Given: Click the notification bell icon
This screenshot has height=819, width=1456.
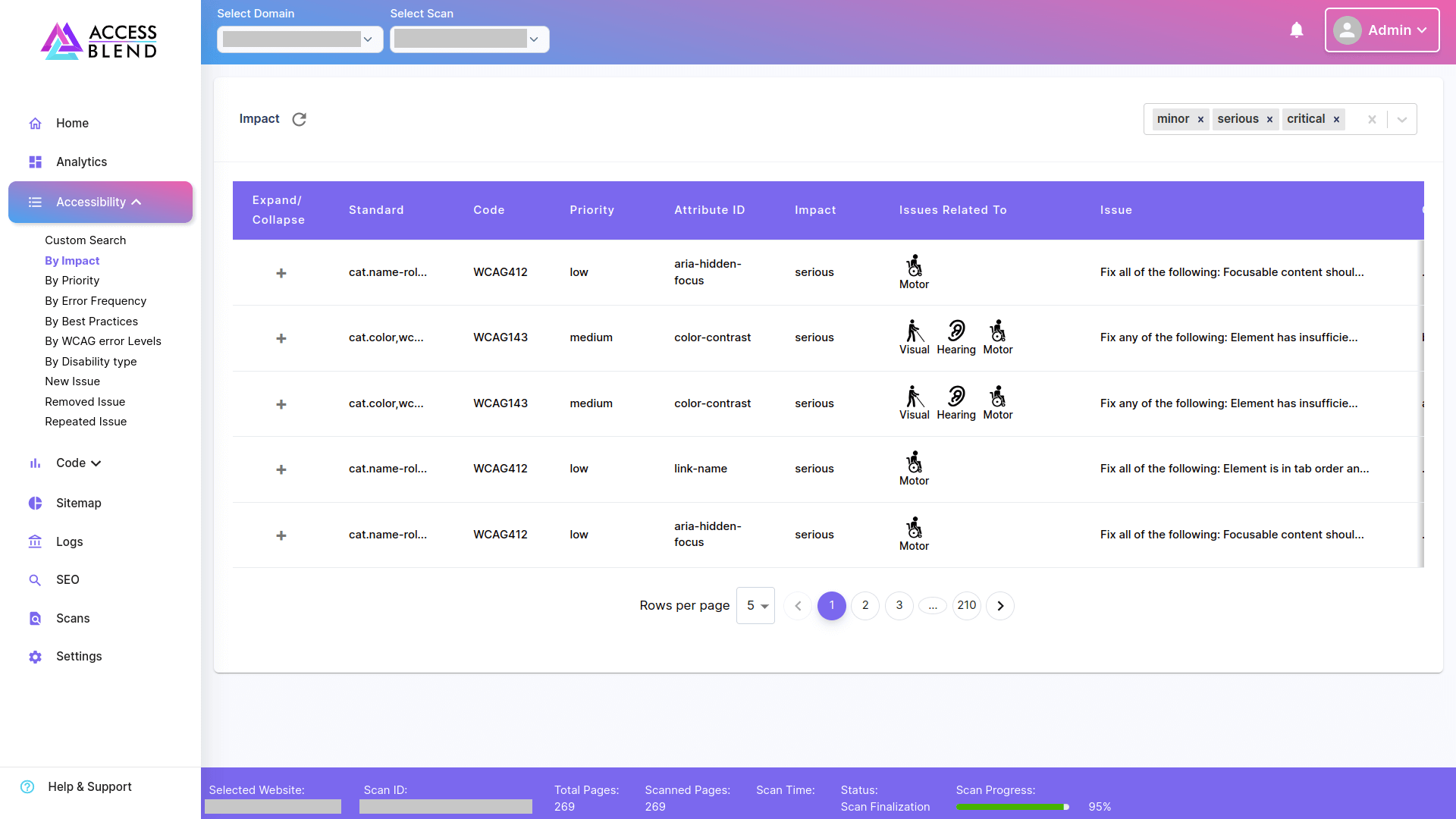Looking at the screenshot, I should click(1297, 30).
